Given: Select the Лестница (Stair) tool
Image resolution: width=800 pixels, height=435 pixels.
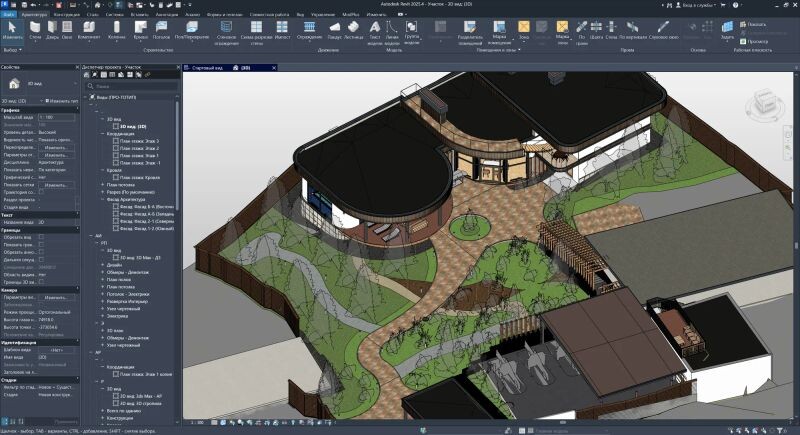Looking at the screenshot, I should 355,28.
